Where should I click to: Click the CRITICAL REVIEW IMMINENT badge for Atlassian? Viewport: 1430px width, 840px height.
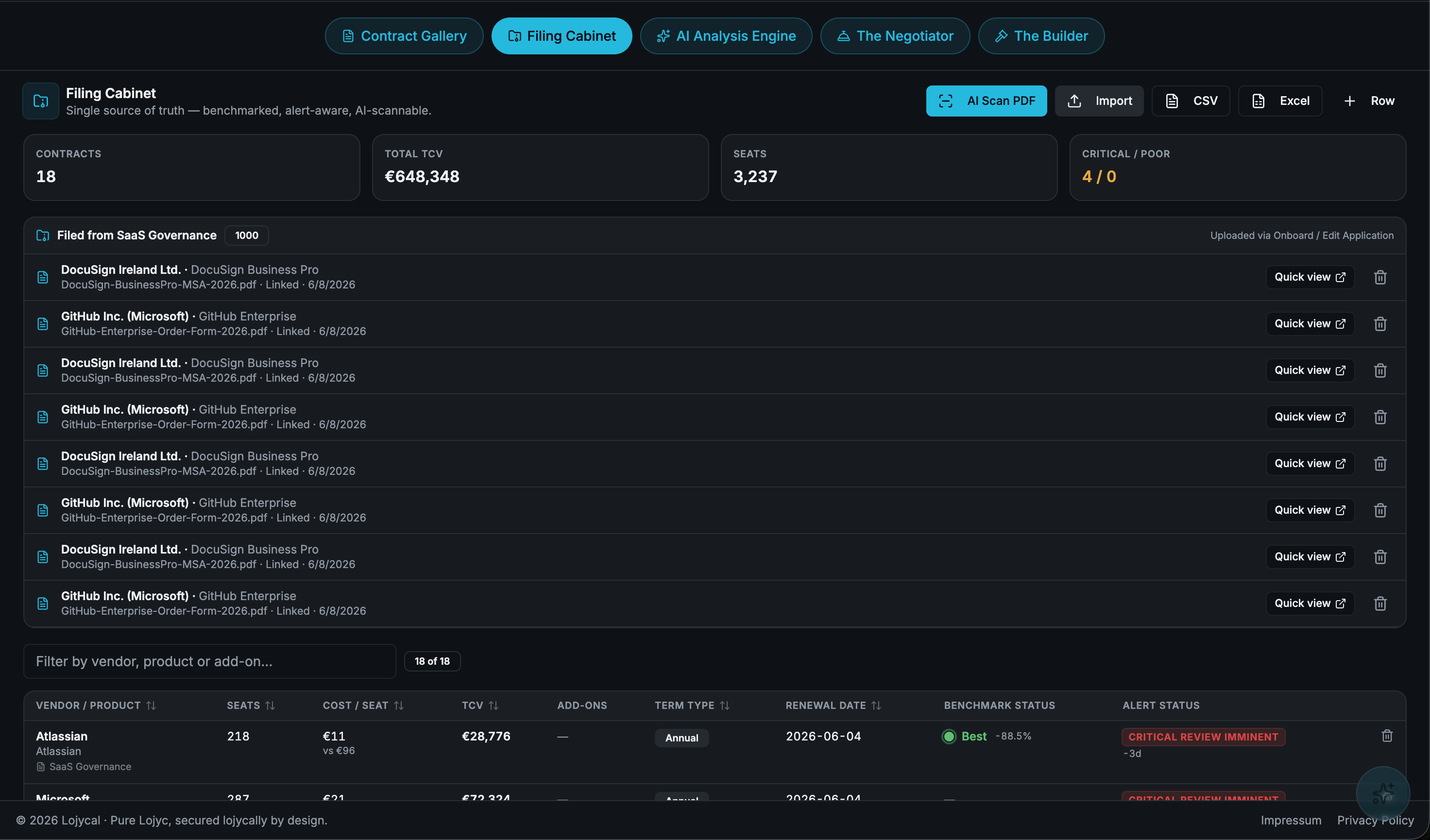pos(1203,737)
